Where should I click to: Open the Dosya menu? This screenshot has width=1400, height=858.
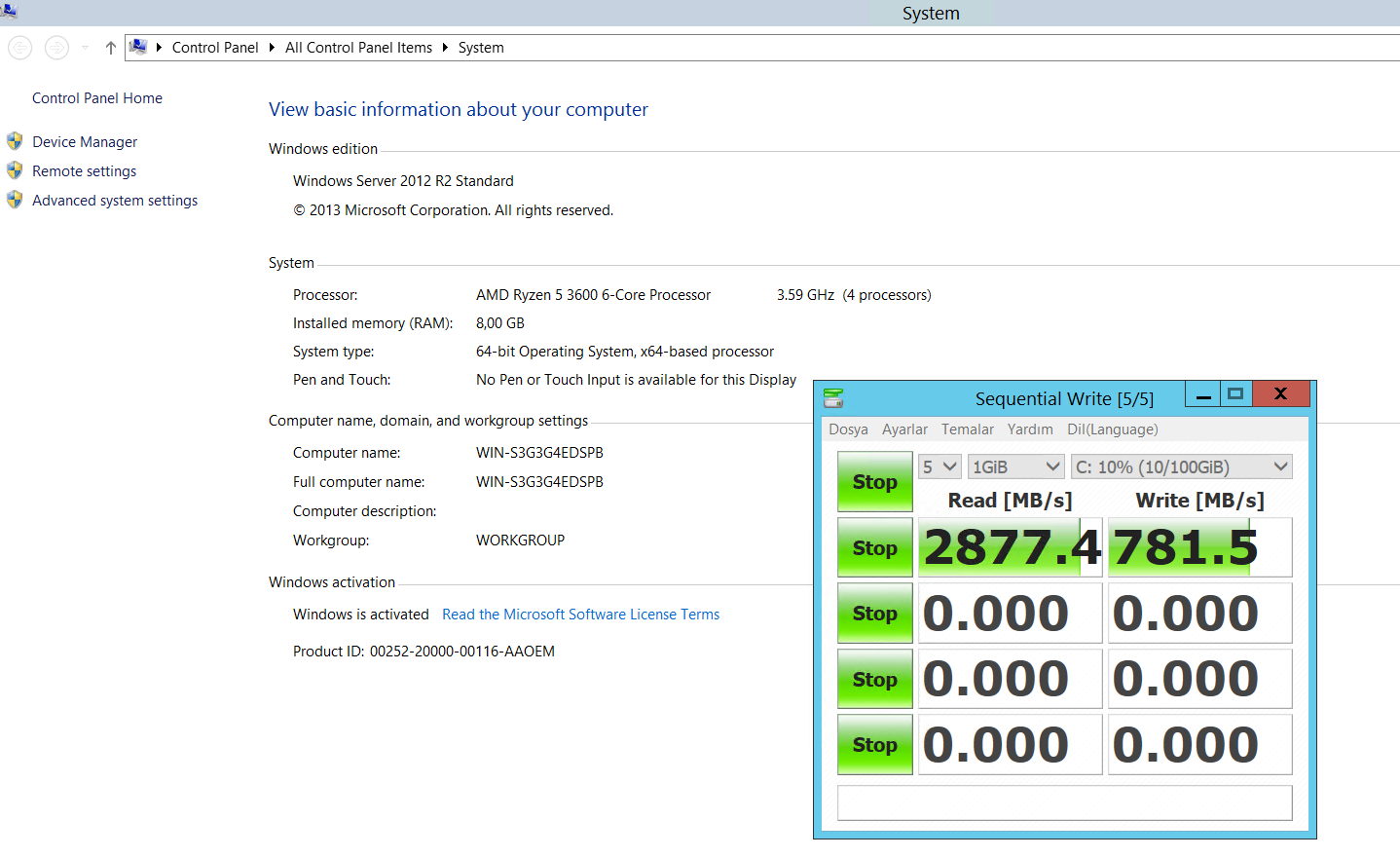(848, 429)
